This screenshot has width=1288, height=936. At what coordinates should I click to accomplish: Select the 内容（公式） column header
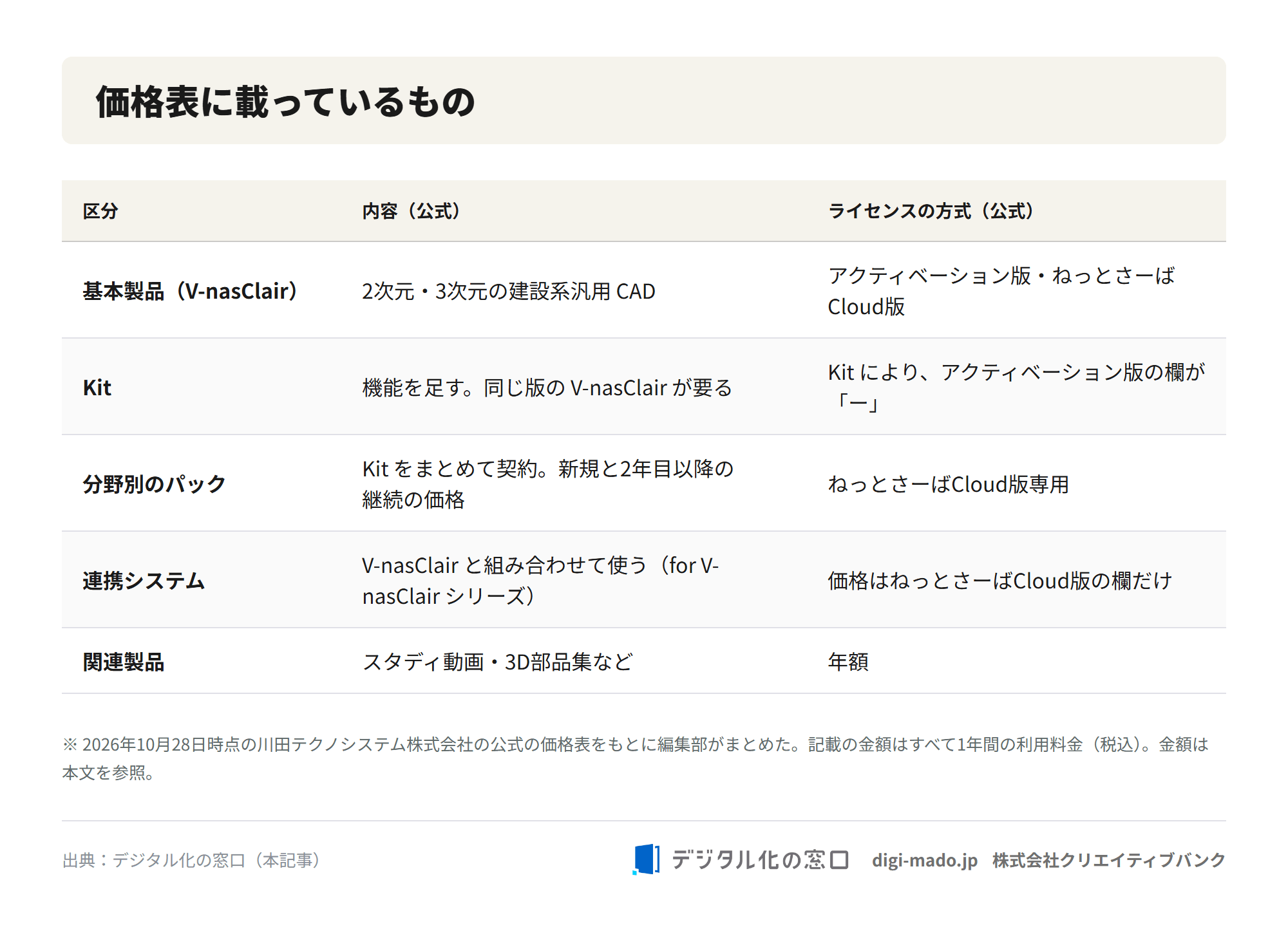(412, 211)
